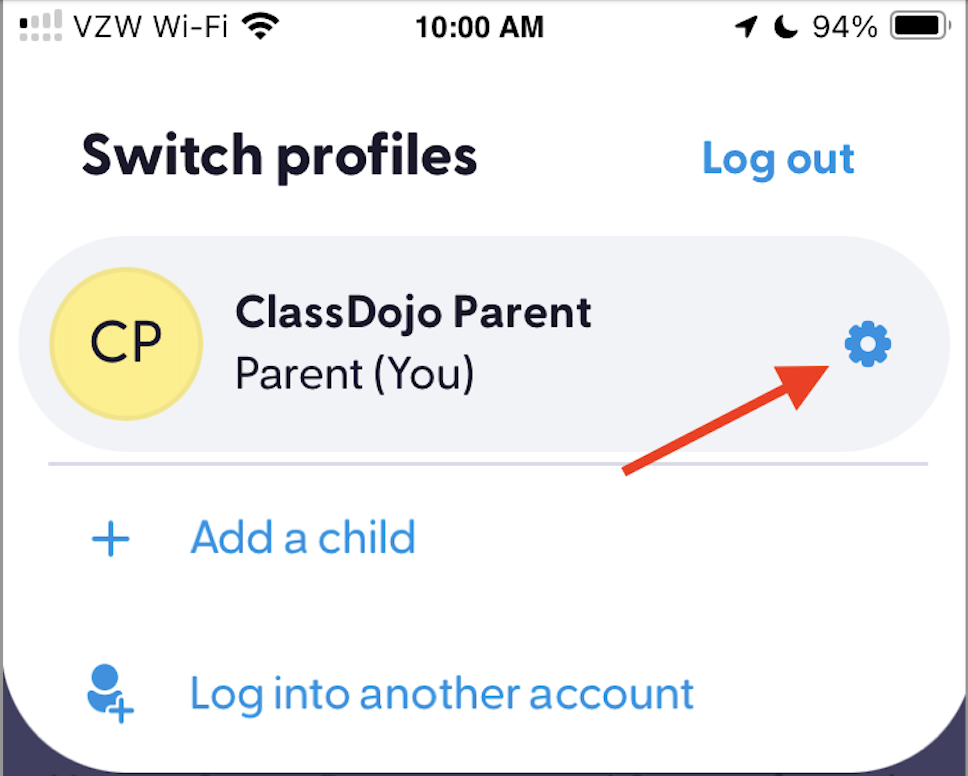Tap the 10:00 AM clock in status bar
Image resolution: width=968 pixels, height=776 pixels.
(x=479, y=27)
